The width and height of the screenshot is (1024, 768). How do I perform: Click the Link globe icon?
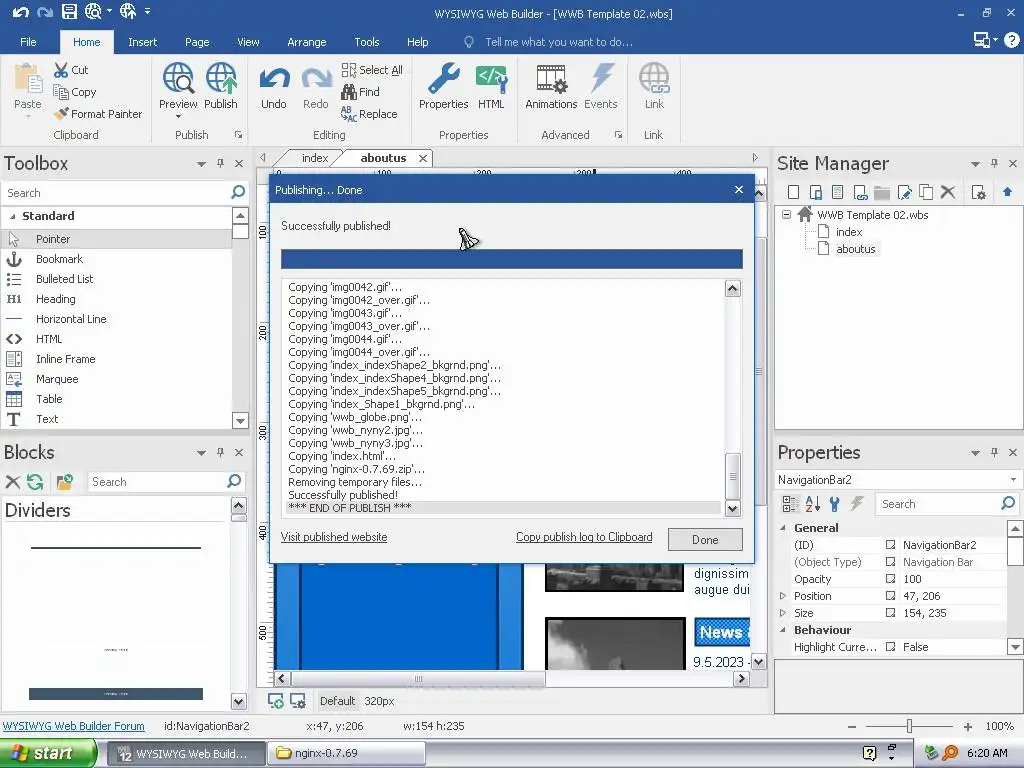654,78
